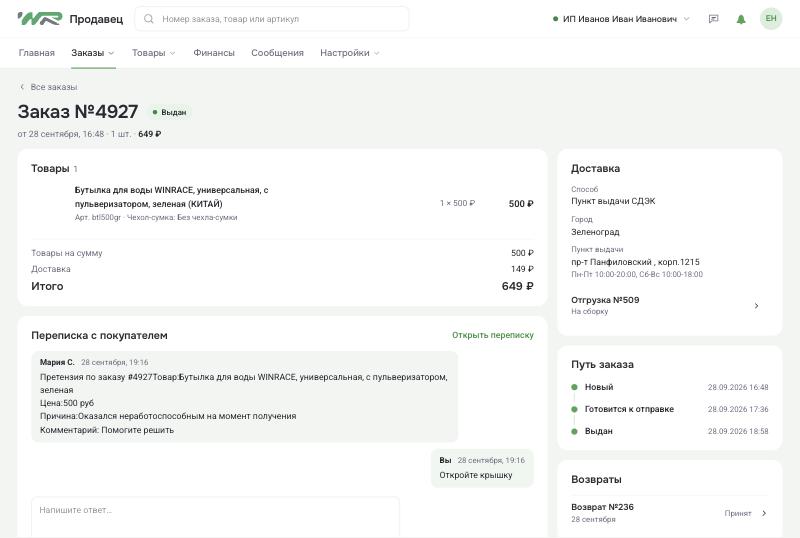Open the Бутылка для воды WINRACE product
This screenshot has width=800, height=538.
171,197
